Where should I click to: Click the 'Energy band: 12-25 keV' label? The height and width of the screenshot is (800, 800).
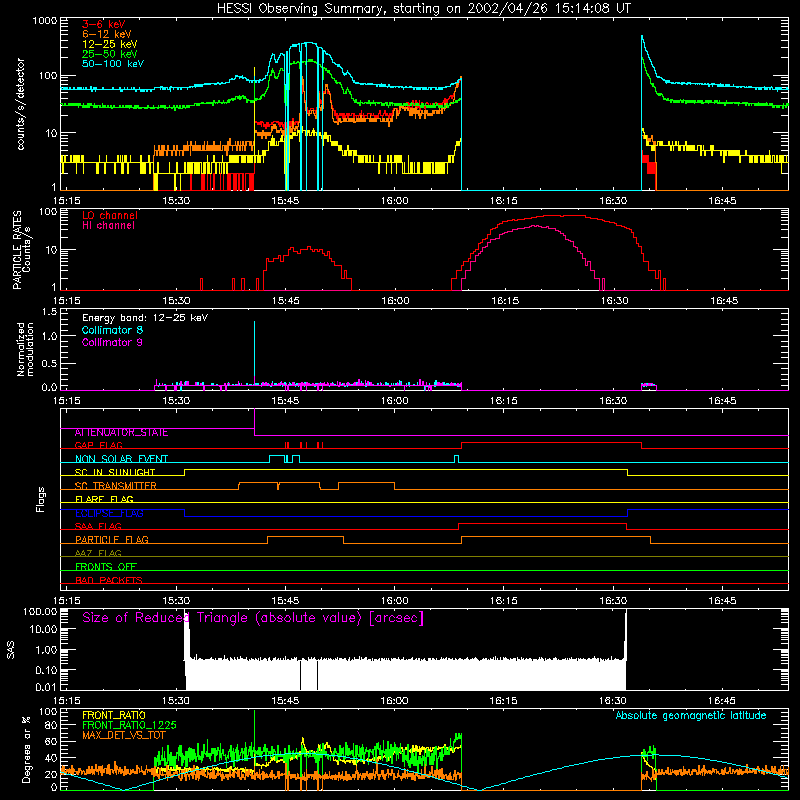pos(145,318)
